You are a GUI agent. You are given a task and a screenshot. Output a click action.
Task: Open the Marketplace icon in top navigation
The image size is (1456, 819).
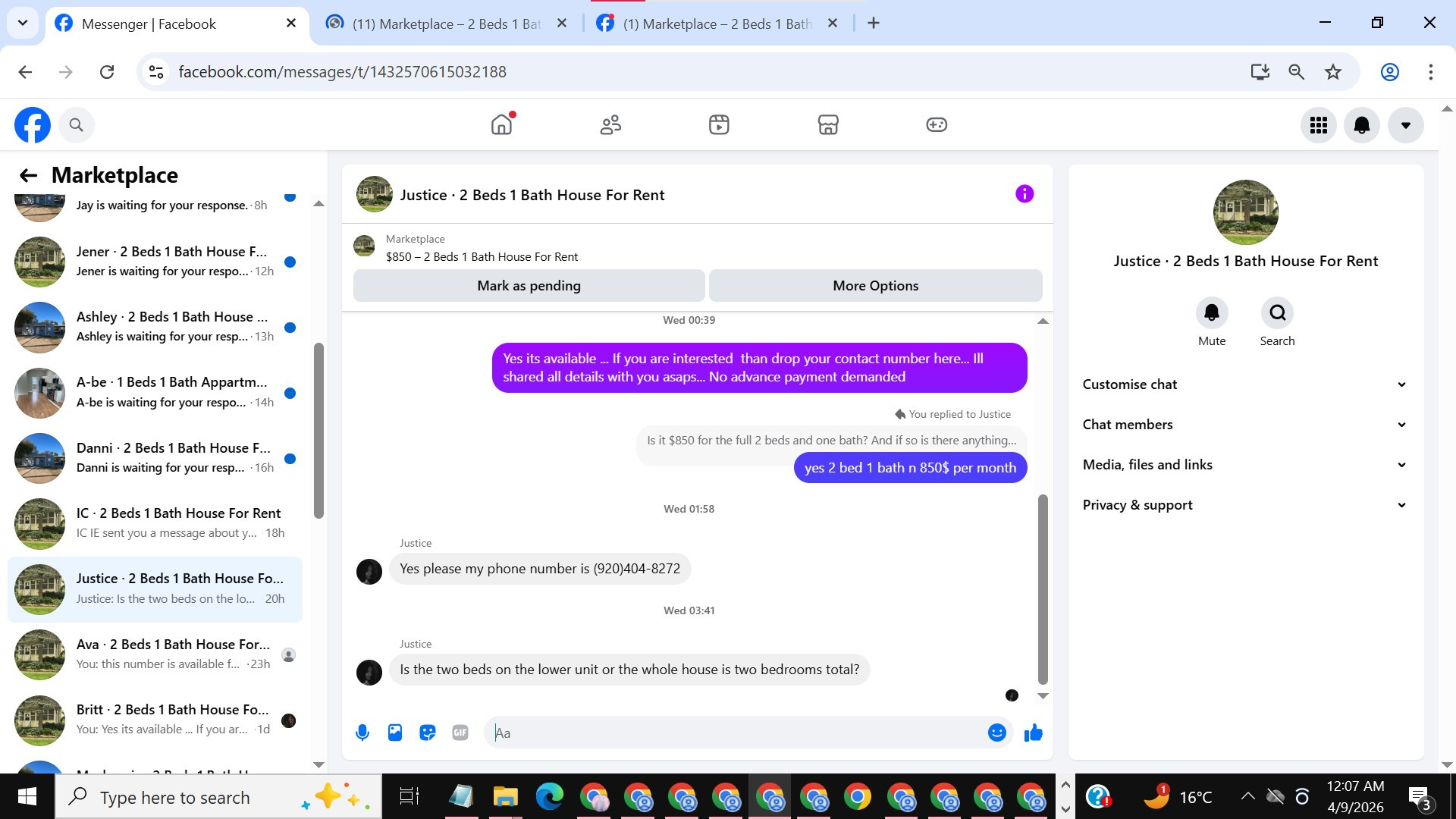click(827, 124)
